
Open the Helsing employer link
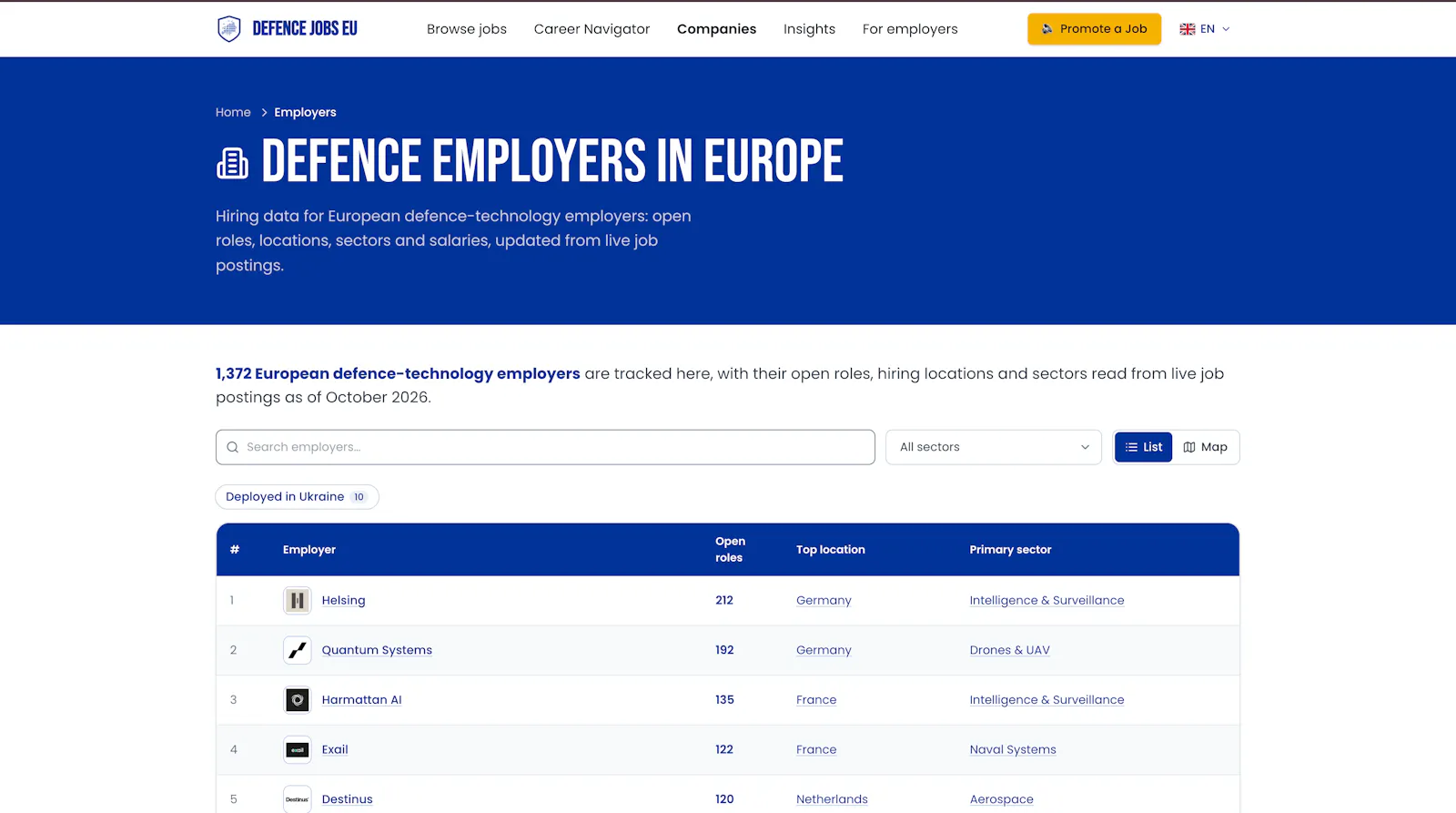pyautogui.click(x=344, y=601)
